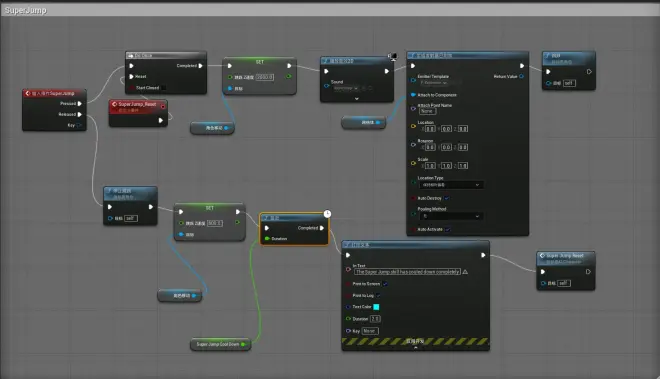
Task: Click the Completed exec pin on Do Once node
Action: click(x=200, y=66)
